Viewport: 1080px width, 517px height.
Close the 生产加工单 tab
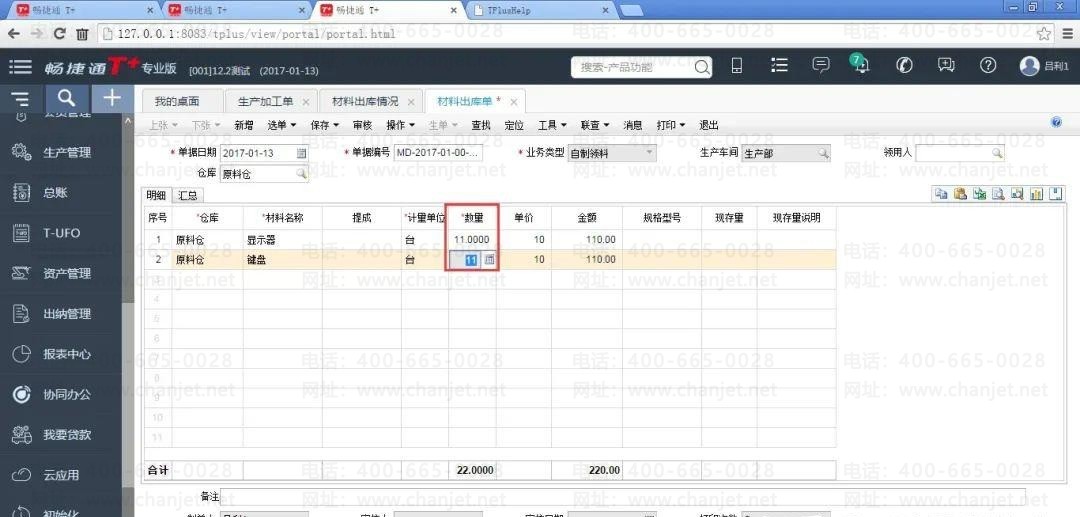tap(306, 101)
